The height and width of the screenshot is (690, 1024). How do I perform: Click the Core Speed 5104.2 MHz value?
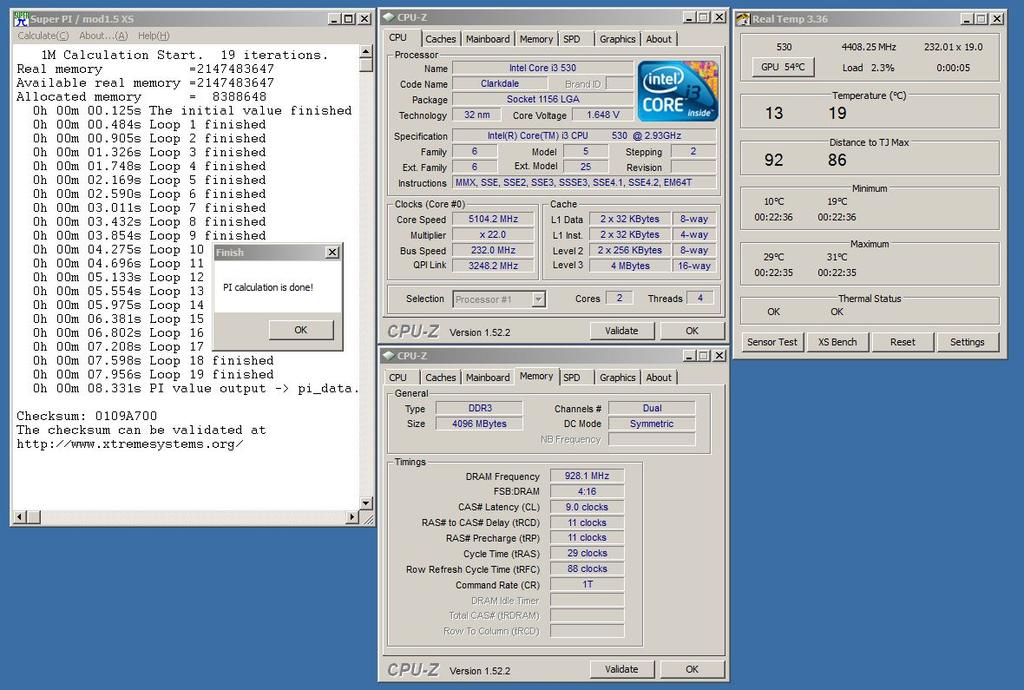[493, 219]
